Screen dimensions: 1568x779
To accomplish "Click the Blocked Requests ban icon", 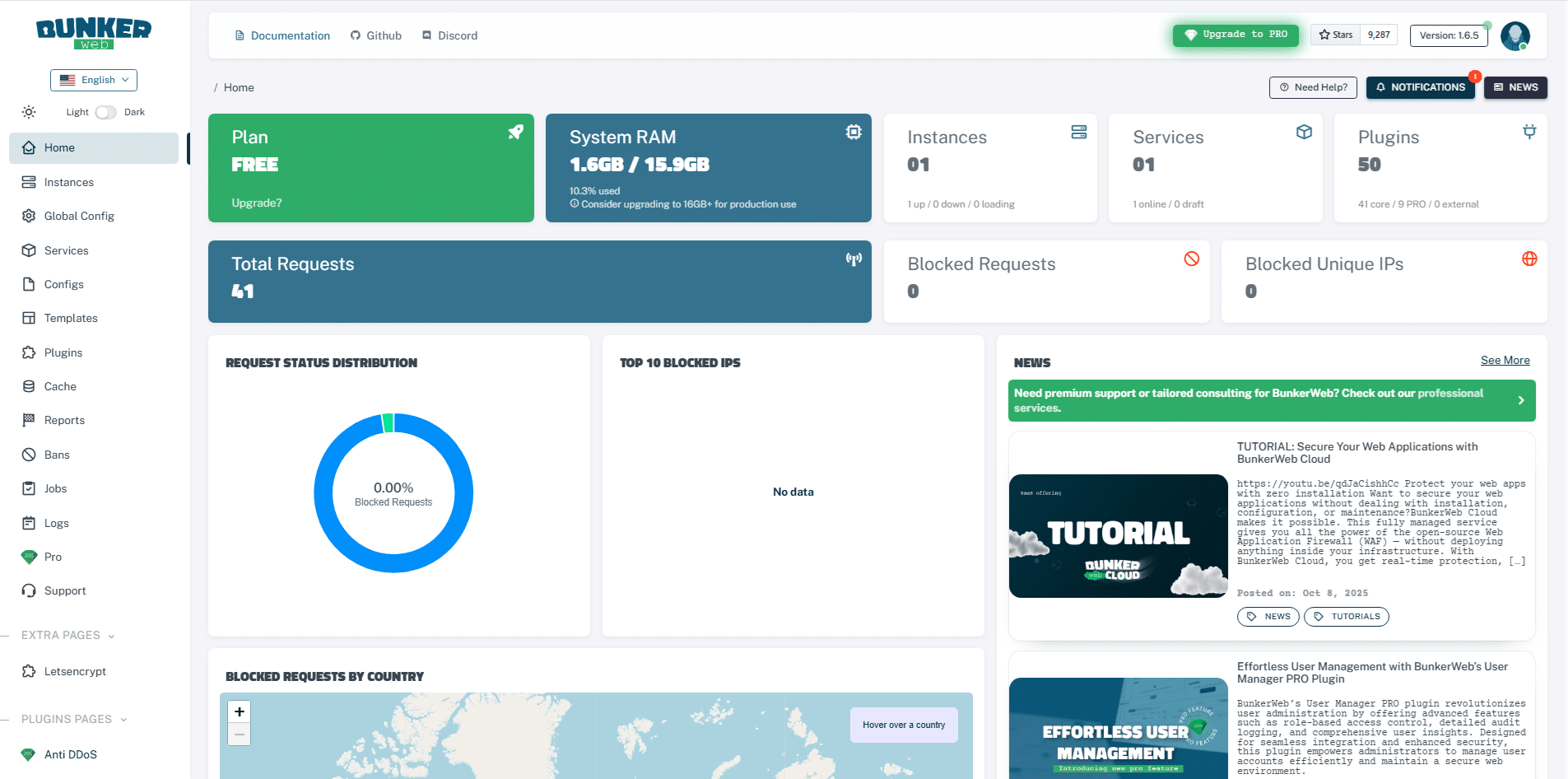I will tap(1191, 259).
